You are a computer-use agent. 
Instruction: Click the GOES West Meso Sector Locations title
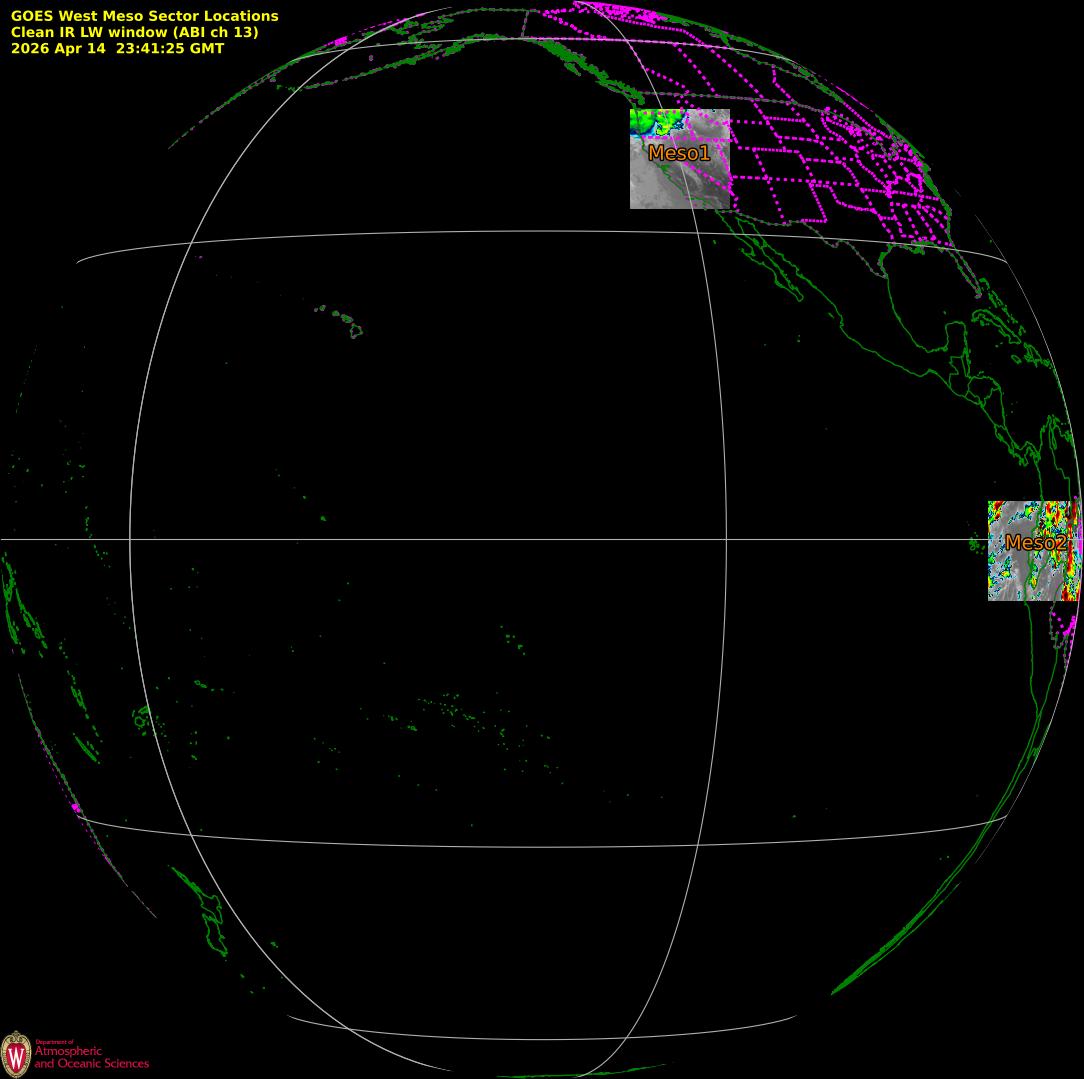[144, 16]
